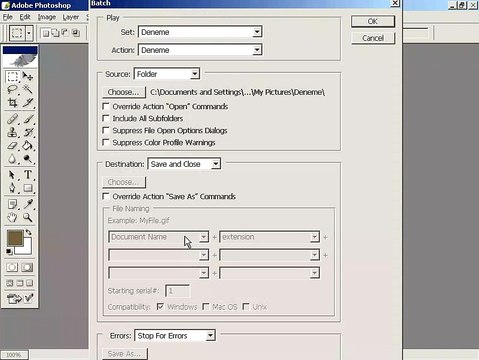Open the Image menu
Image resolution: width=479 pixels, height=360 pixels.
[x=47, y=17]
